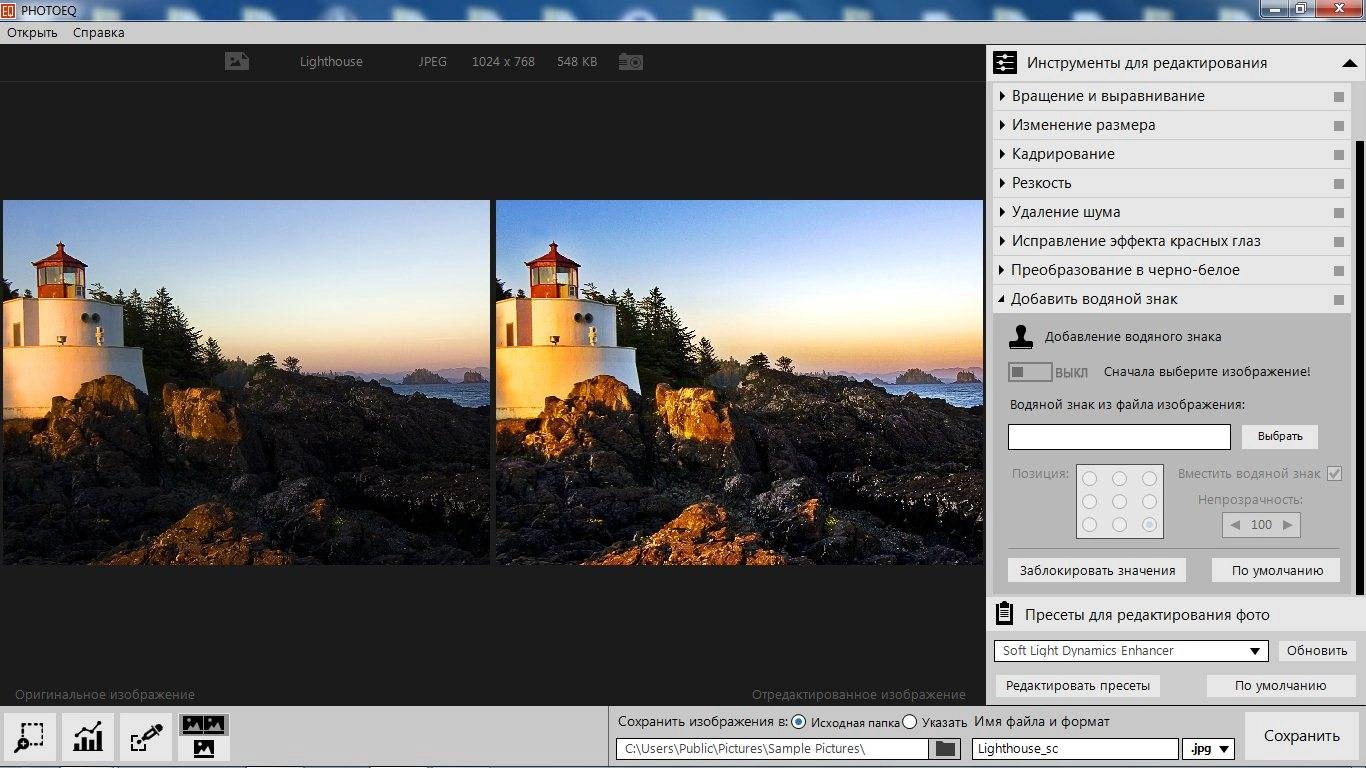Select bottom-right watermark position radio

click(1150, 525)
